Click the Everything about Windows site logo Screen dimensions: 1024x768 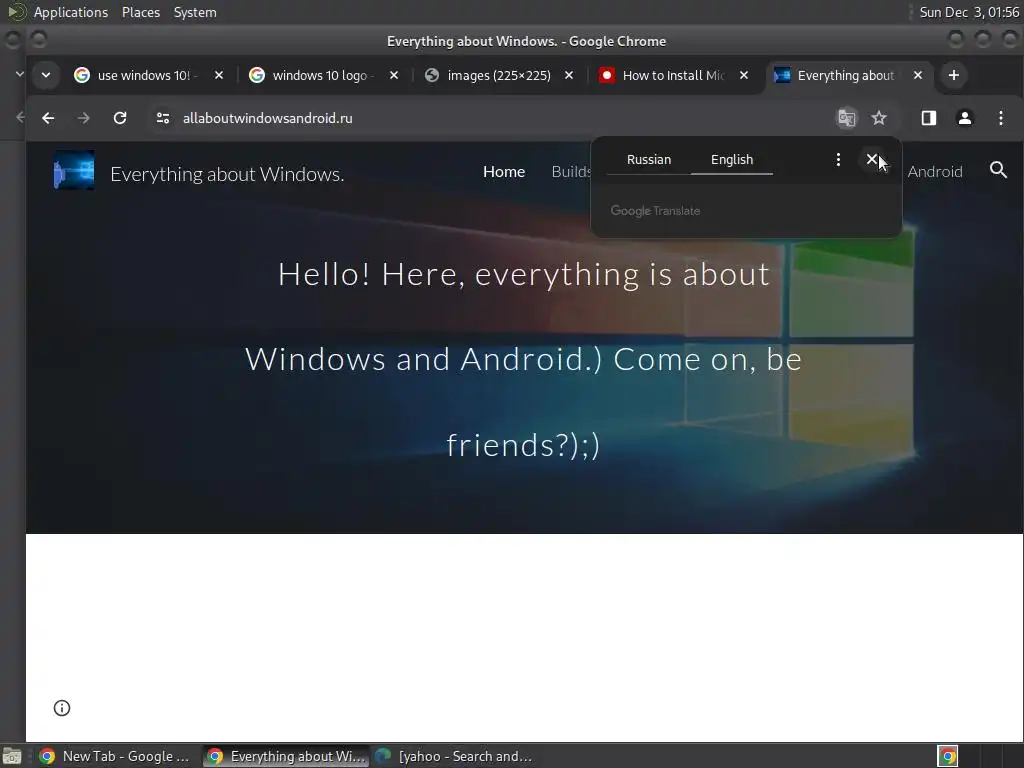pyautogui.click(x=74, y=170)
